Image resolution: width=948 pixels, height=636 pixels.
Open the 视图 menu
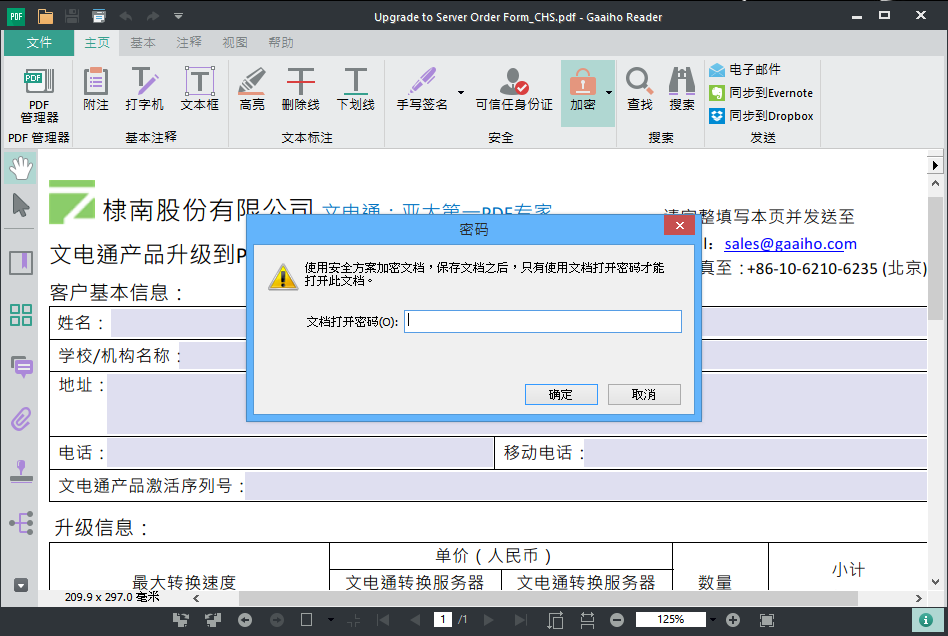(233, 42)
